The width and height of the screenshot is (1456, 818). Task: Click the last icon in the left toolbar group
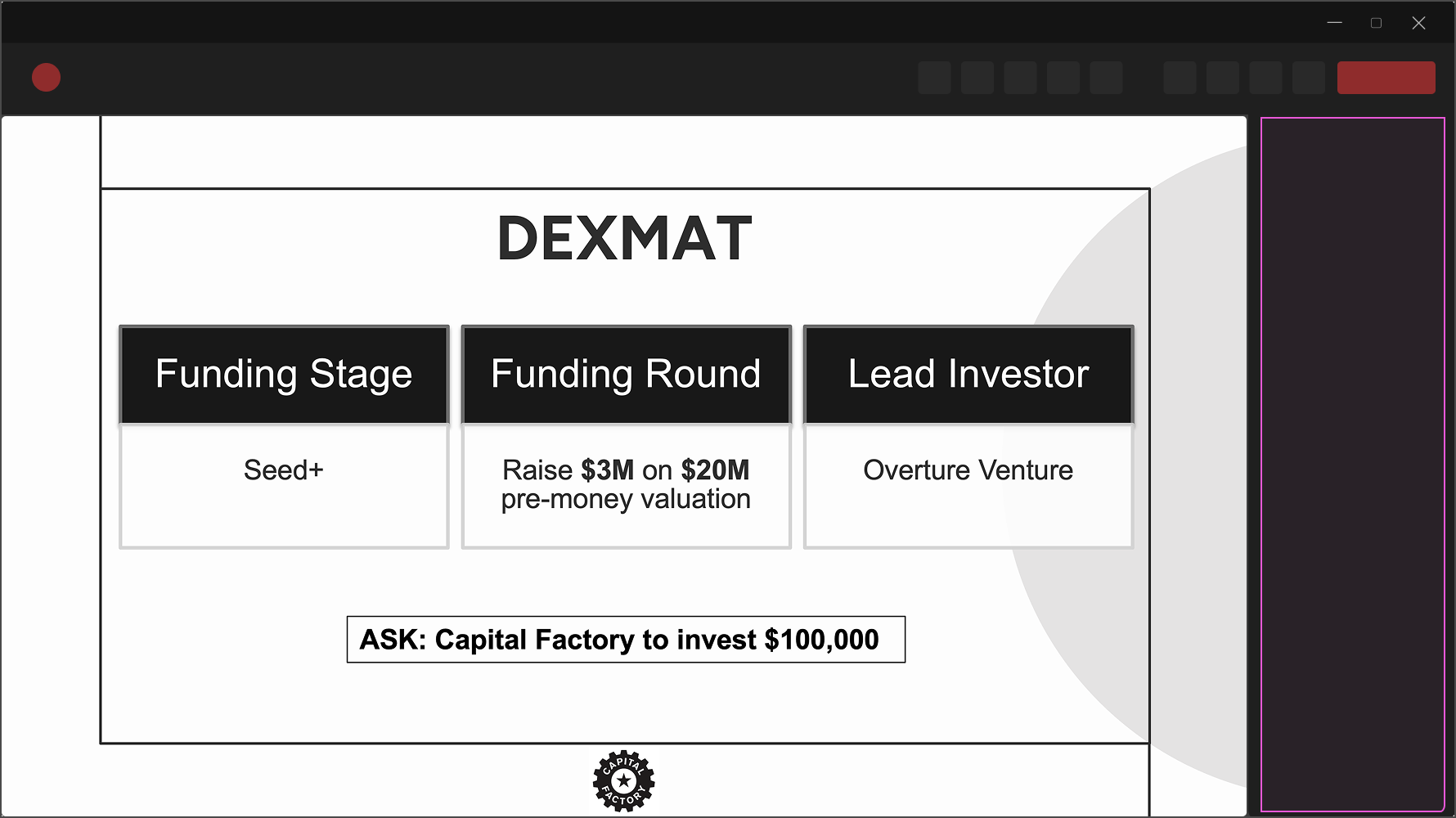pos(1106,78)
